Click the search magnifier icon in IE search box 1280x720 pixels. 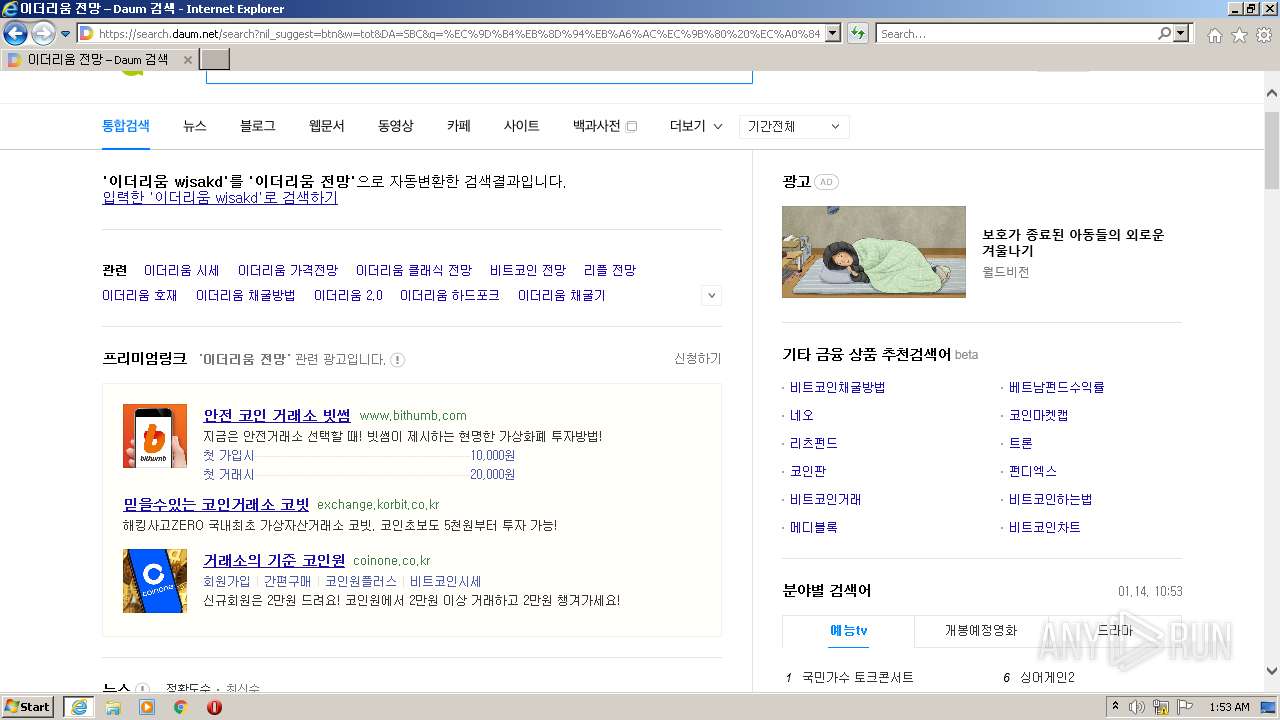(x=1164, y=33)
